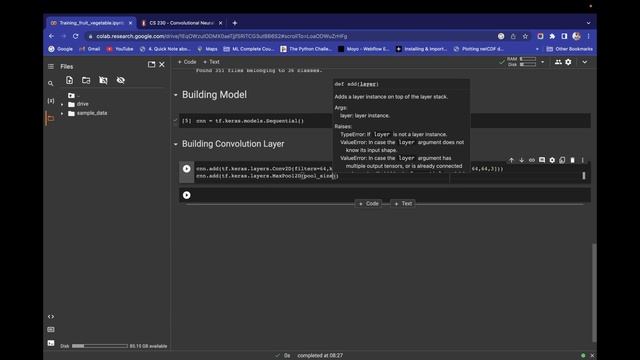Click the mount Drive icon in Files

tap(103, 80)
